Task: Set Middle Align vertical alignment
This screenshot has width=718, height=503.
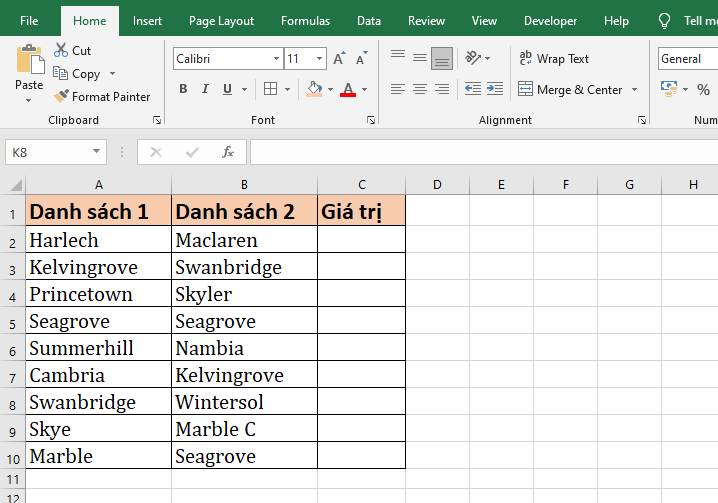Action: click(419, 58)
